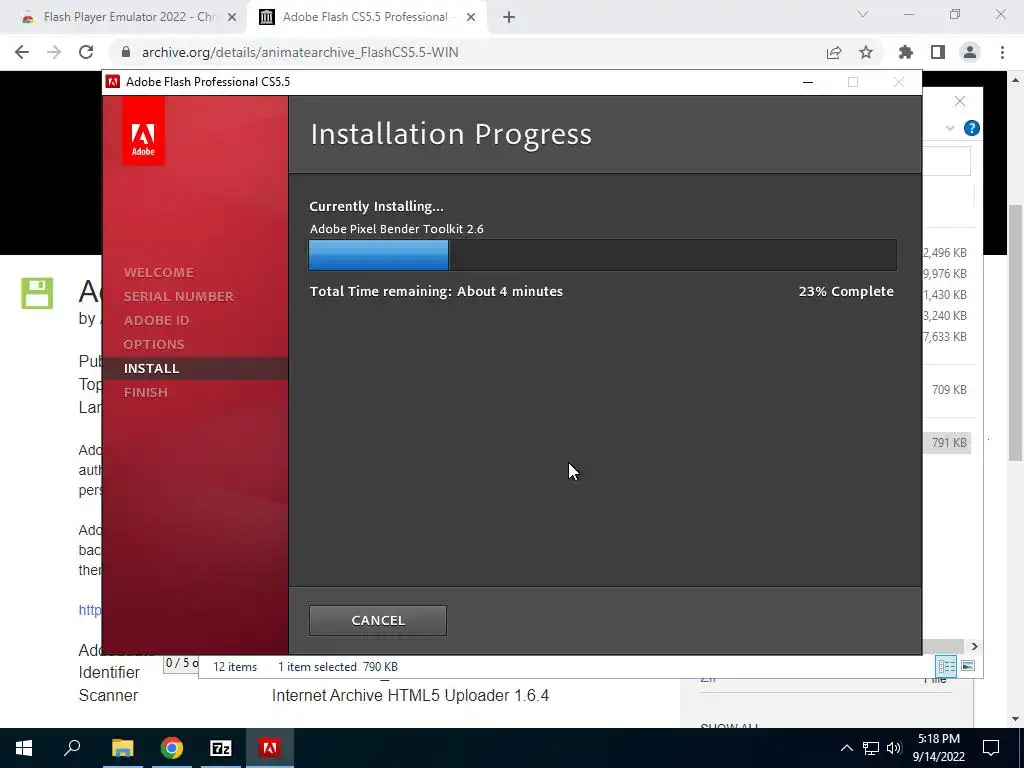Open Chrome extensions puzzle icon
Image resolution: width=1024 pixels, height=768 pixels.
point(906,52)
